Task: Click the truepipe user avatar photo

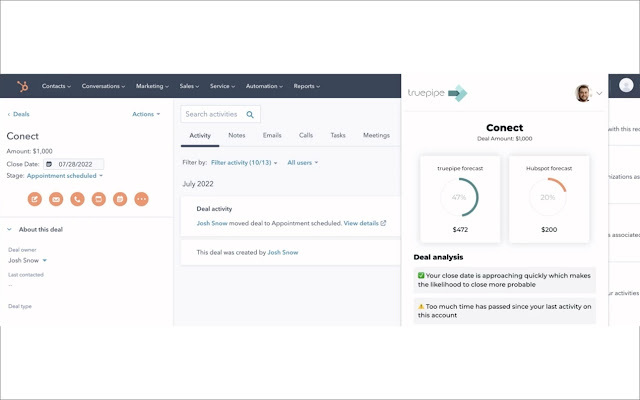Action: 583,93
